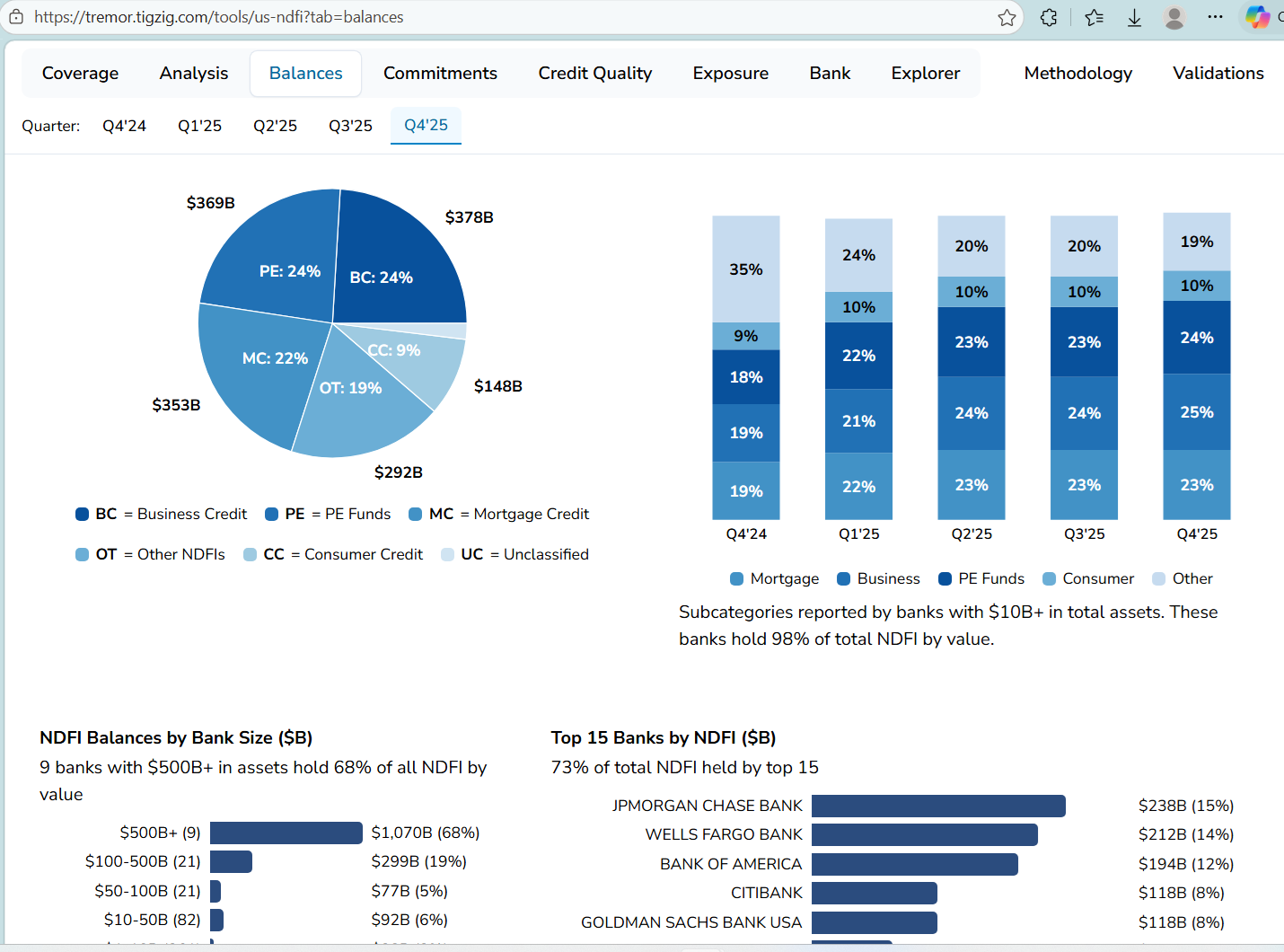
Task: Click the Mortgage legend swatch under bar chart
Action: [737, 578]
